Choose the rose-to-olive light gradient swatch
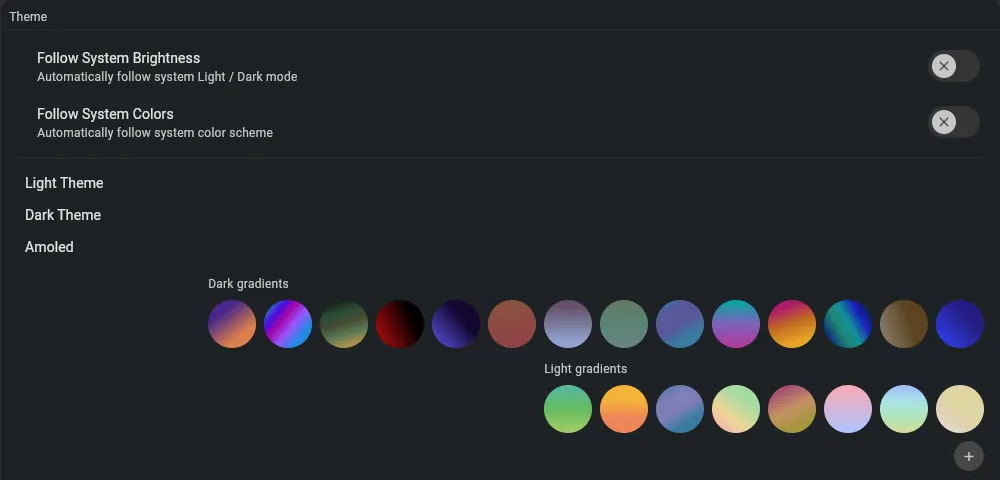This screenshot has width=1000, height=480. tap(792, 409)
